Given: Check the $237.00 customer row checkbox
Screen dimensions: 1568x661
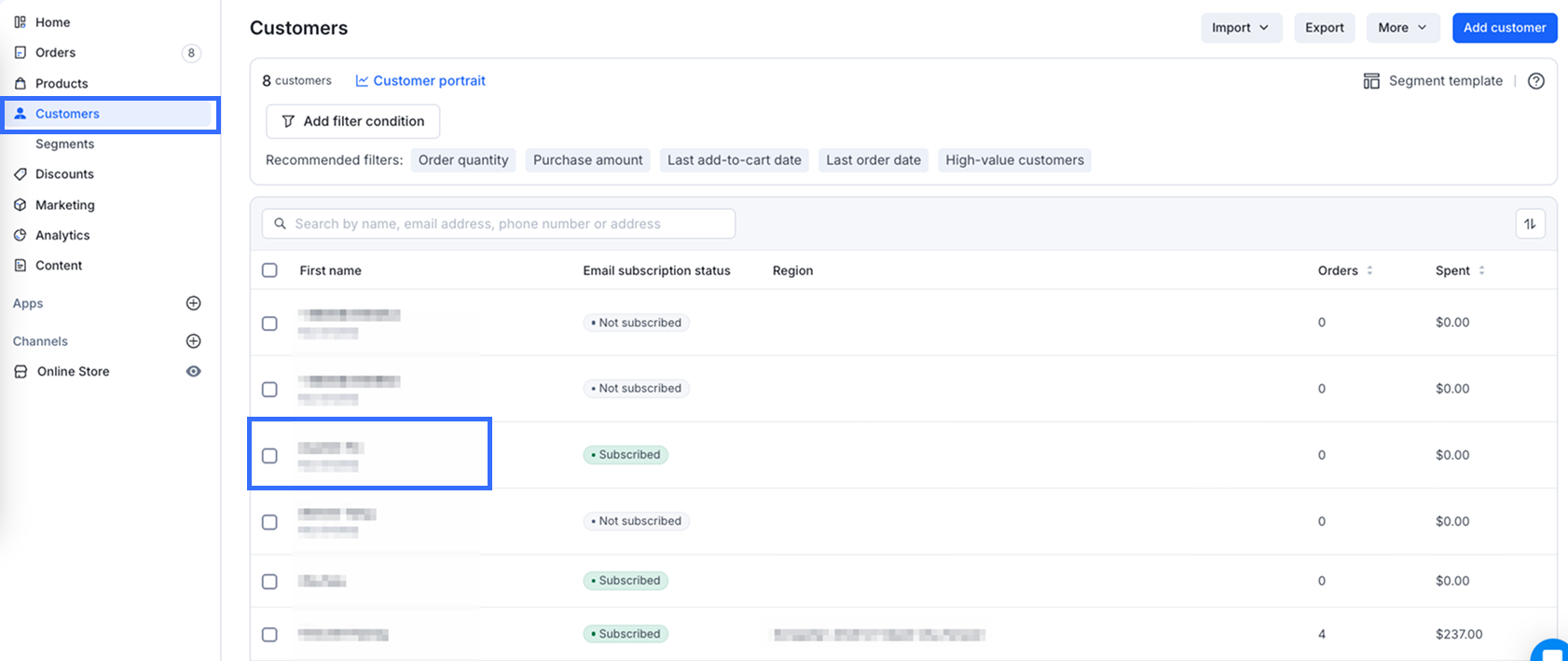Looking at the screenshot, I should pyautogui.click(x=269, y=634).
